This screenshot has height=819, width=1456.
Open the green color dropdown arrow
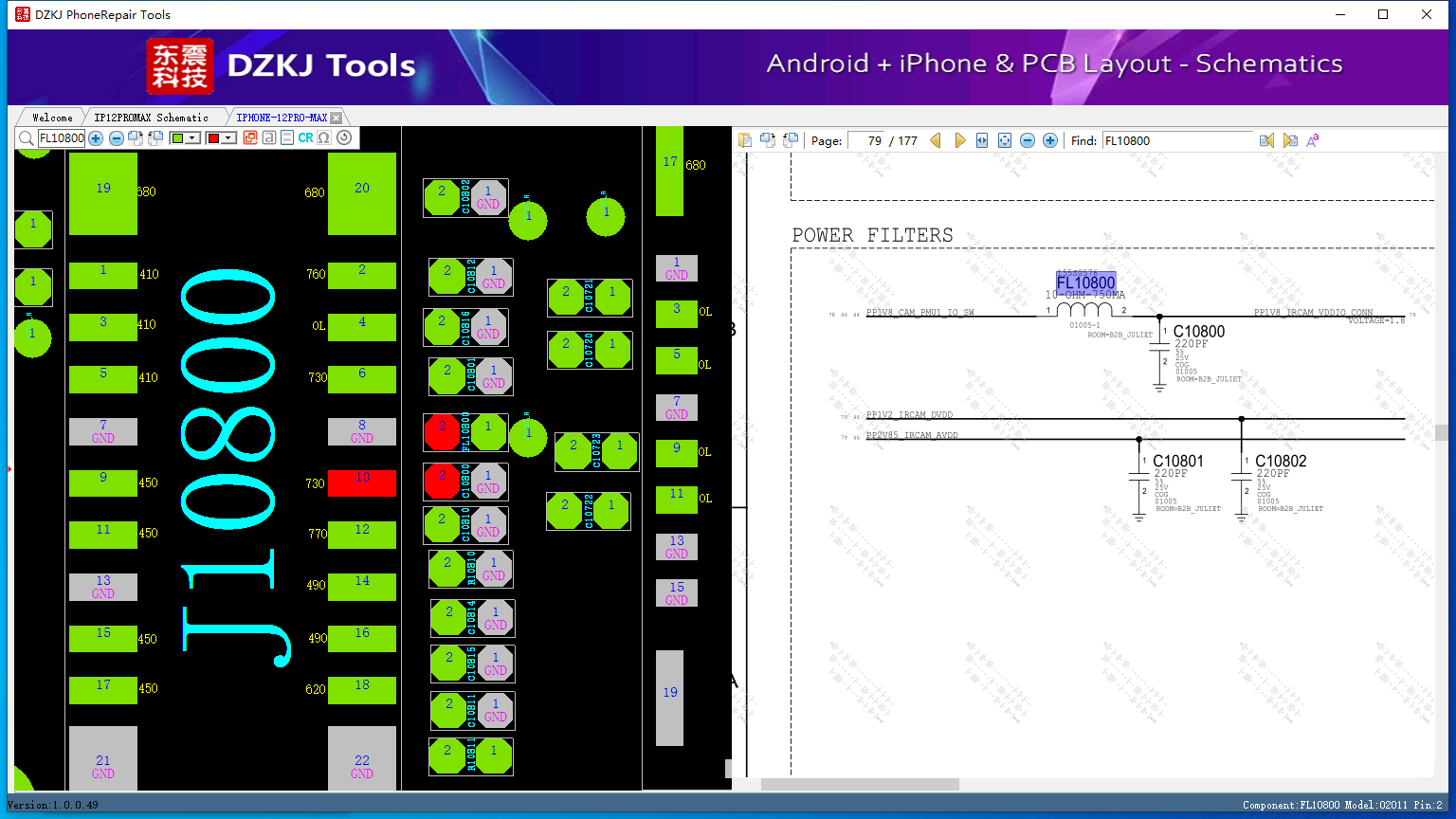[192, 138]
